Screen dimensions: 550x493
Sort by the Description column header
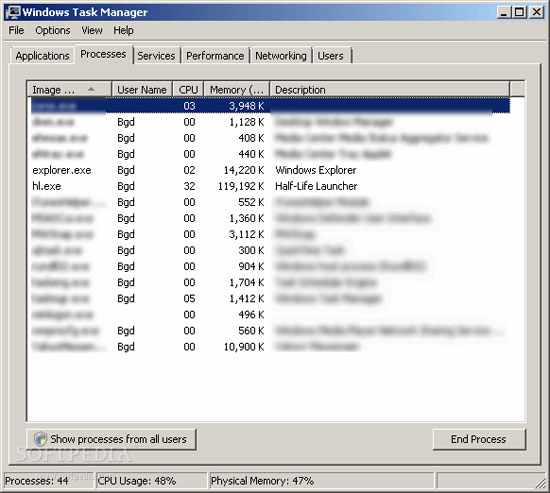click(389, 89)
